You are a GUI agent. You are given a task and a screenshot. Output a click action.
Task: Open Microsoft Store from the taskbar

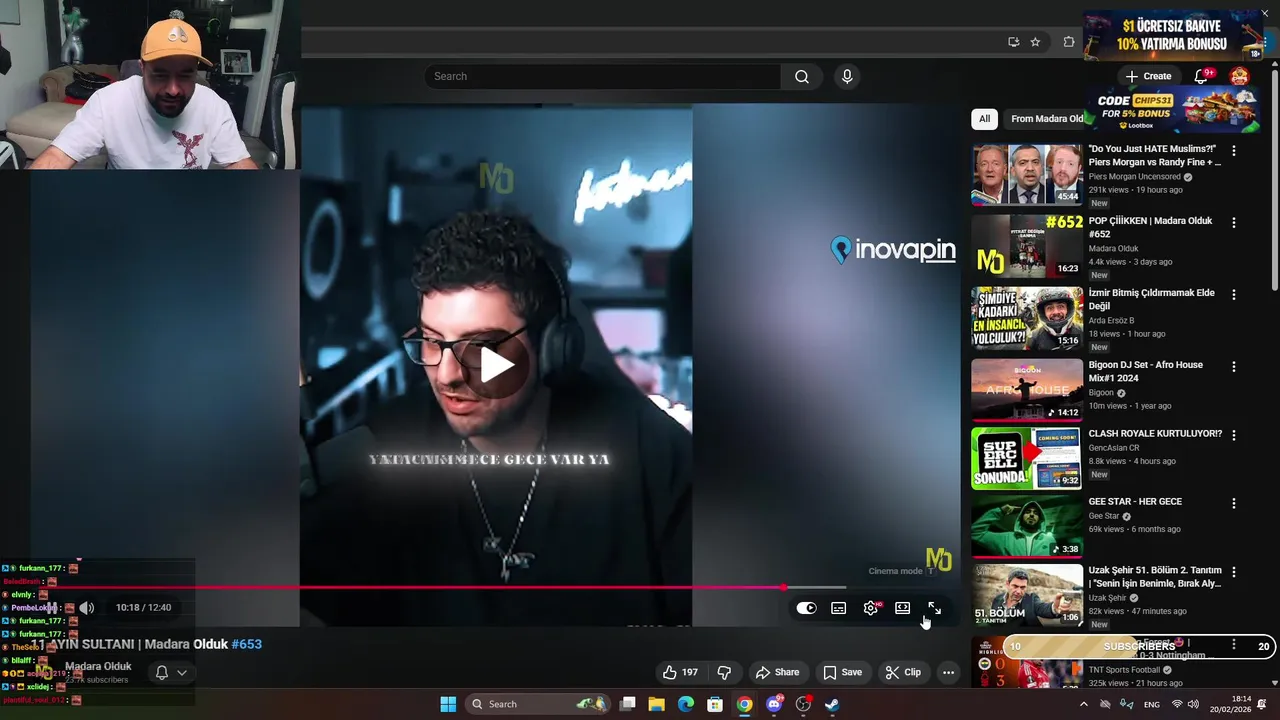(x=715, y=704)
